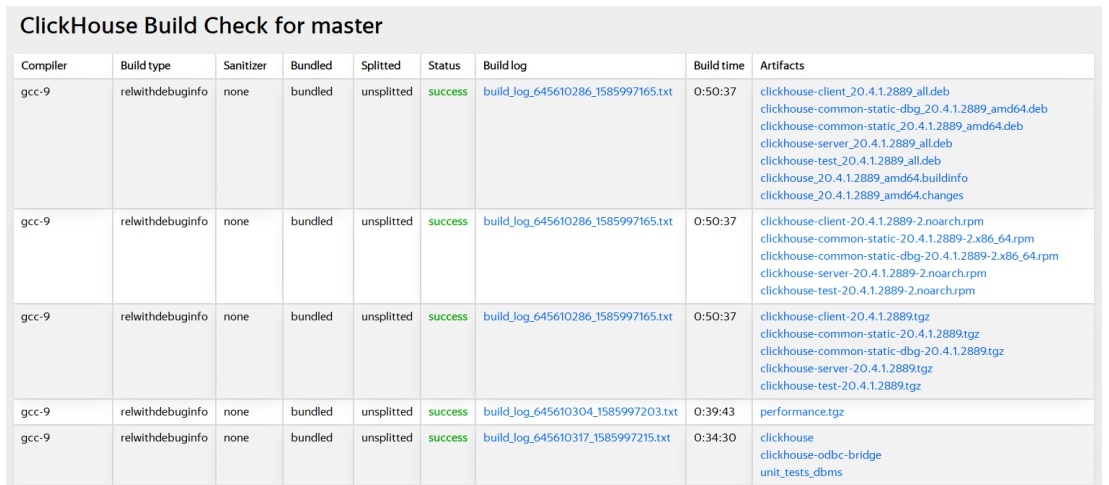Click bundled in the performance.tgz row
The width and height of the screenshot is (1109, 485).
point(311,411)
